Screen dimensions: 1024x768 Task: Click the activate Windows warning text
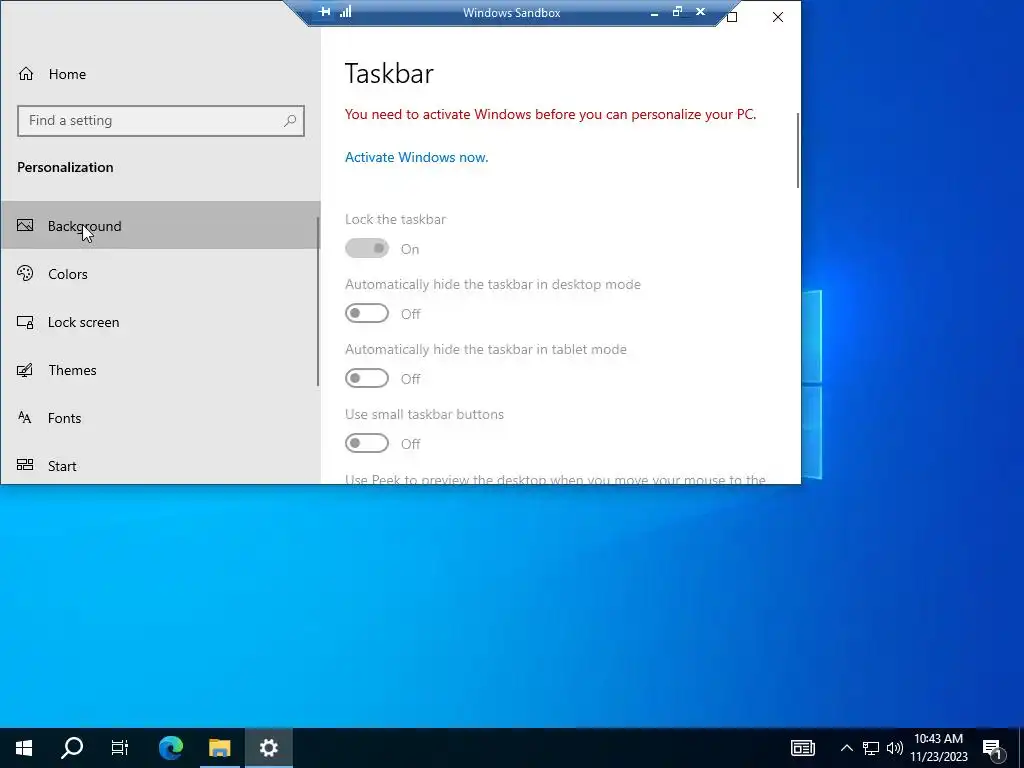(551, 114)
